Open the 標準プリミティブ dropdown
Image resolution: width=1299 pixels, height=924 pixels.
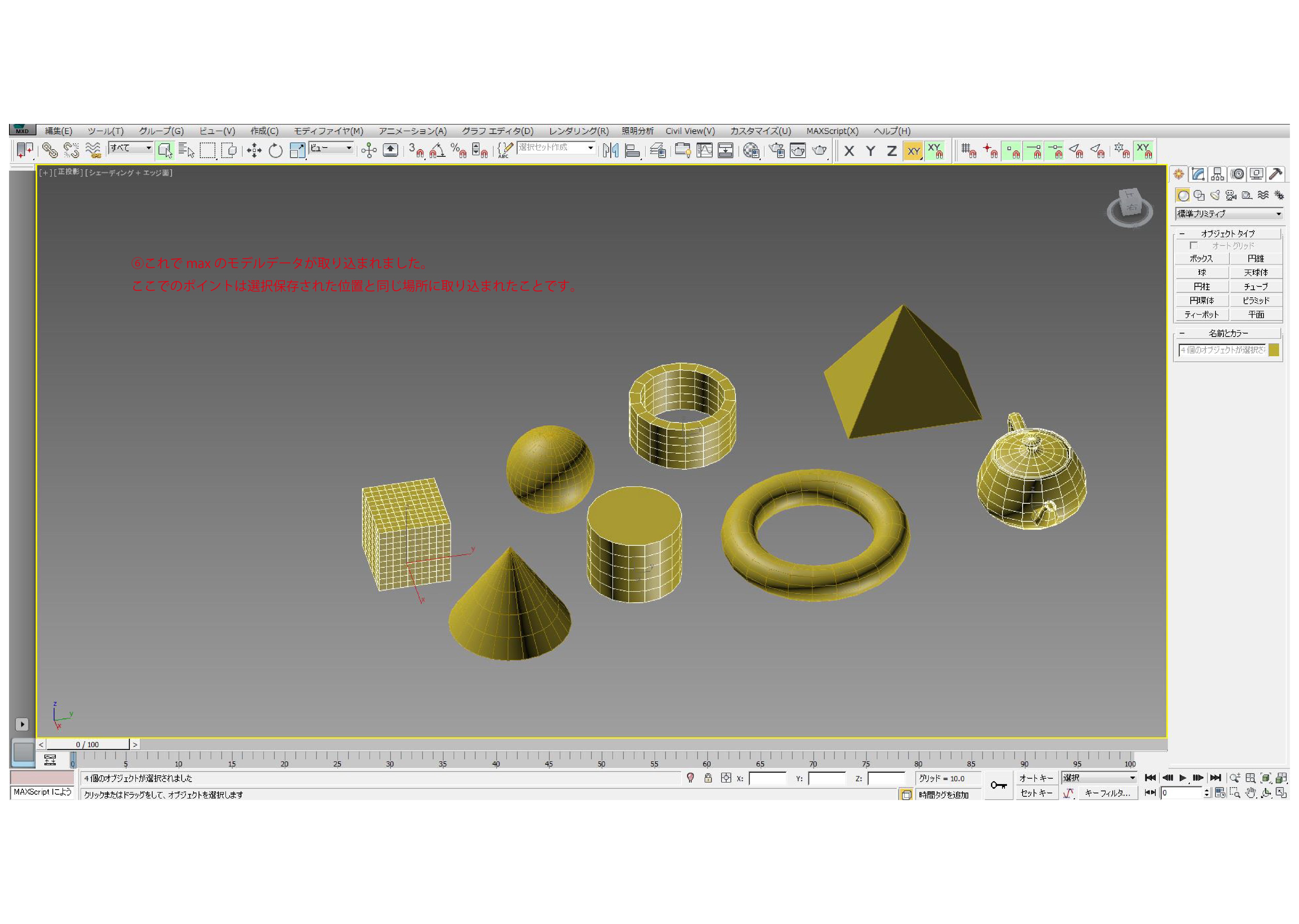[x=1229, y=214]
